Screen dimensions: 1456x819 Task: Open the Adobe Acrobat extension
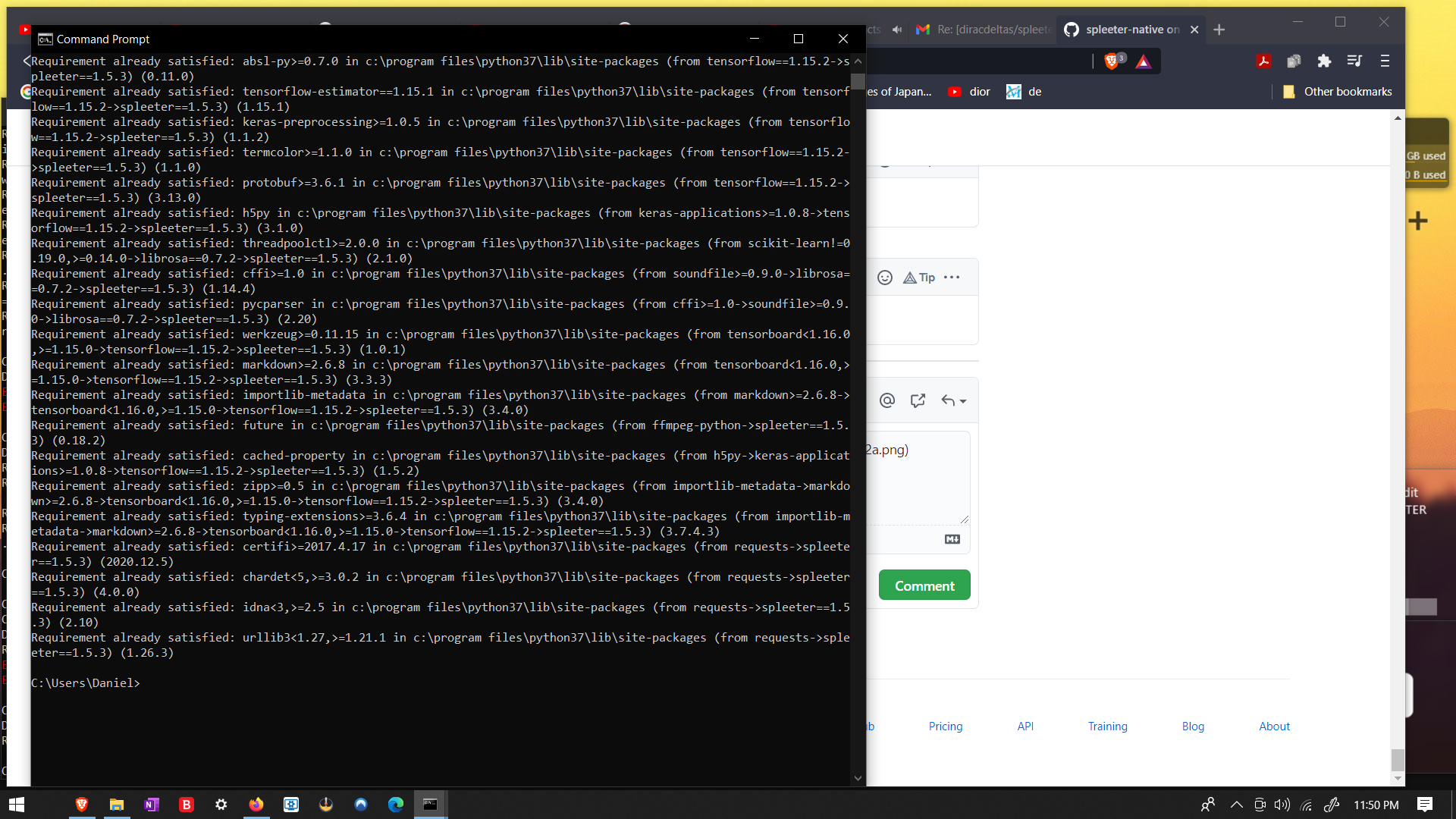click(1263, 61)
